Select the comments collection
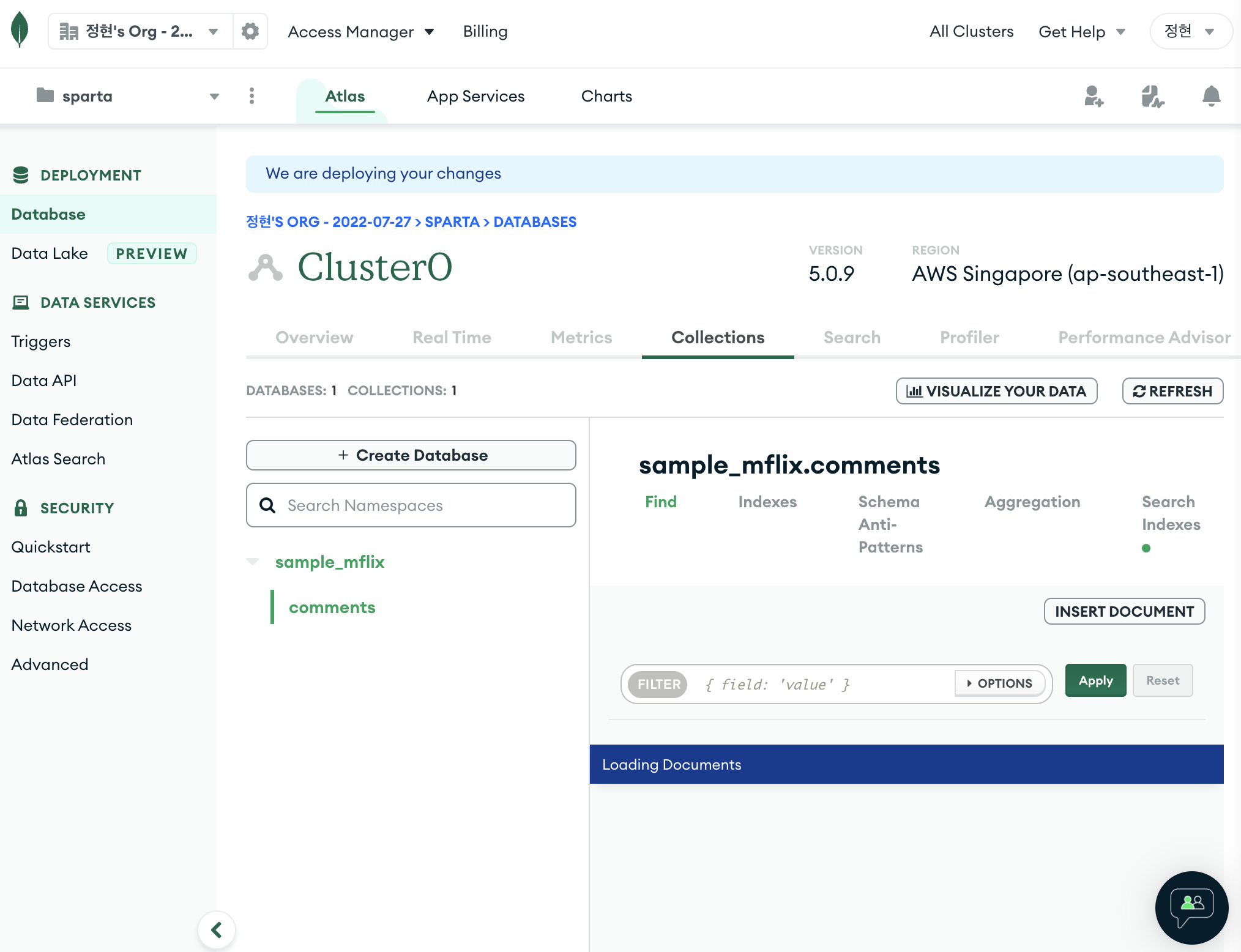Viewport: 1241px width, 952px height. (332, 607)
